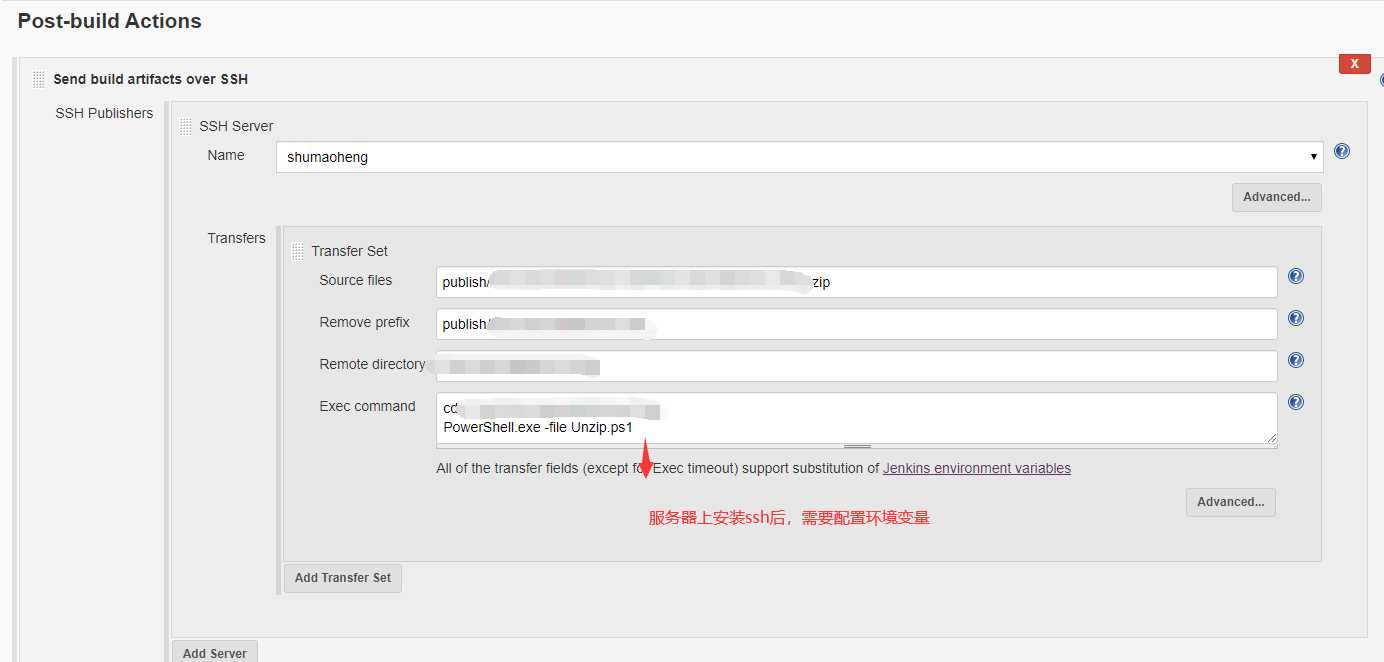Click the Add Server button
Viewport: 1384px width, 662px height.
pyautogui.click(x=215, y=652)
